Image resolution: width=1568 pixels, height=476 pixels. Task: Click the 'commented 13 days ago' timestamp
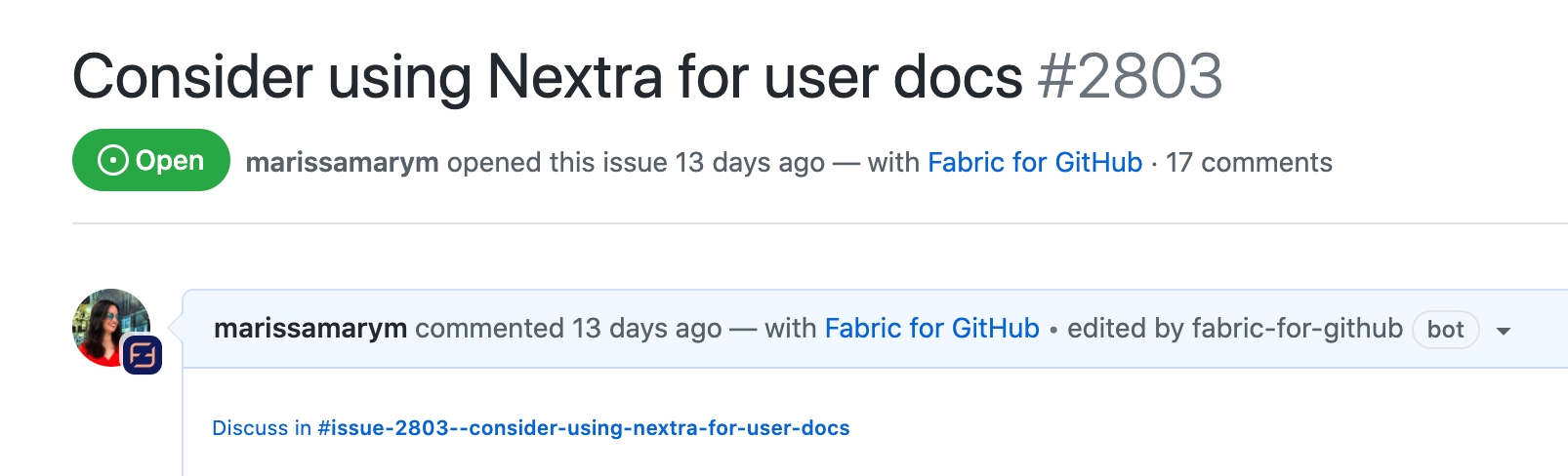(568, 328)
